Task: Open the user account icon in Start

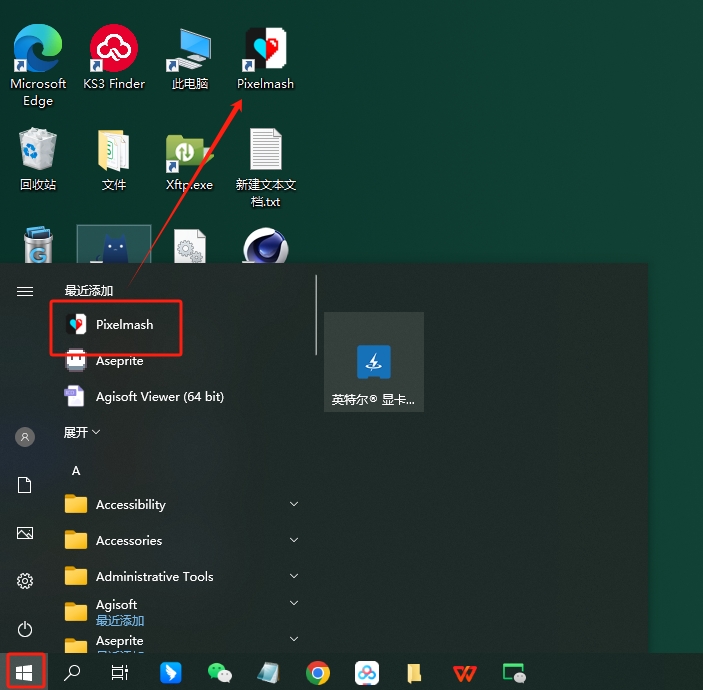Action: pos(25,437)
